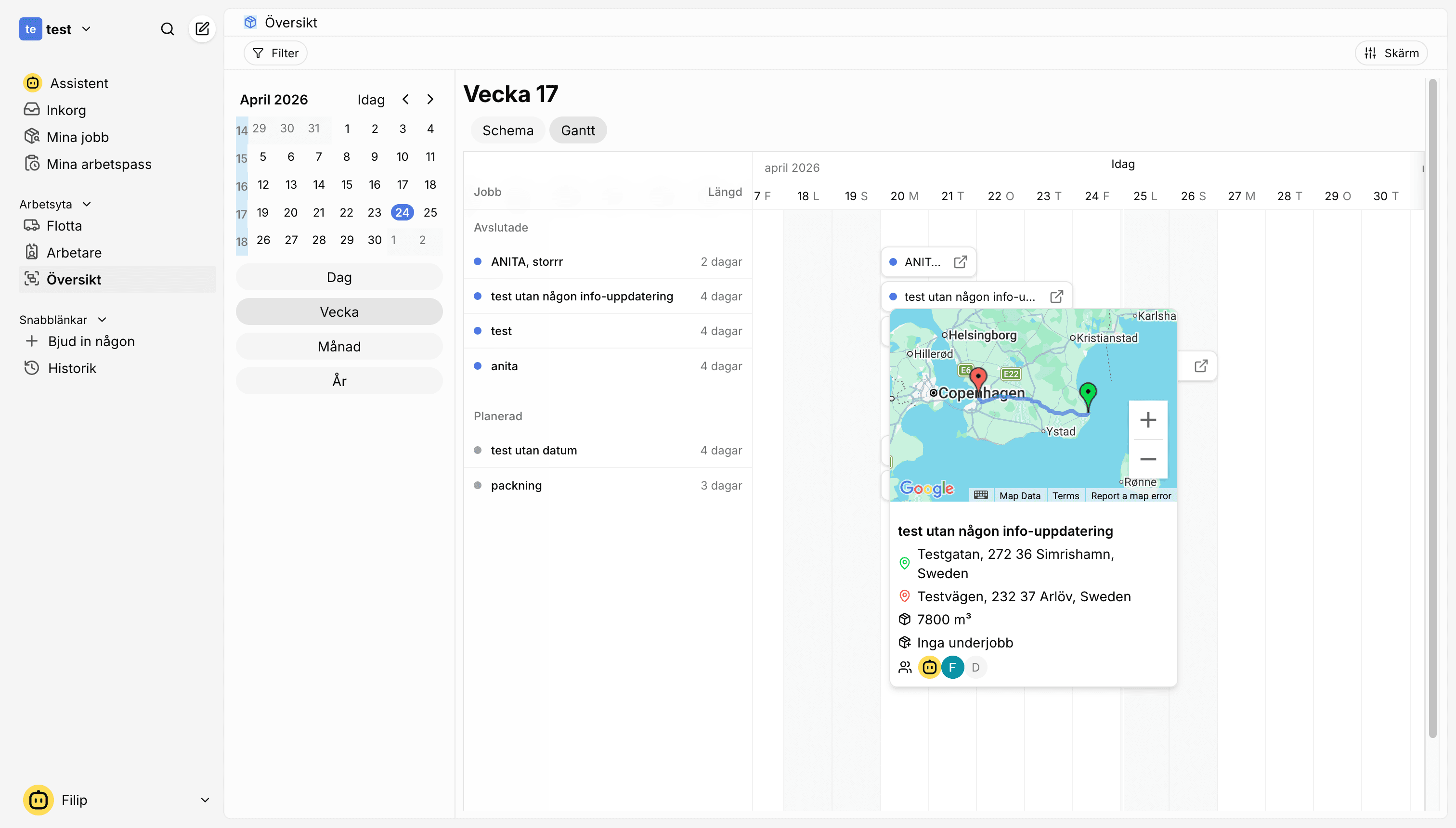Click the red destination pin on map
This screenshot has height=828, width=1456.
click(x=978, y=380)
